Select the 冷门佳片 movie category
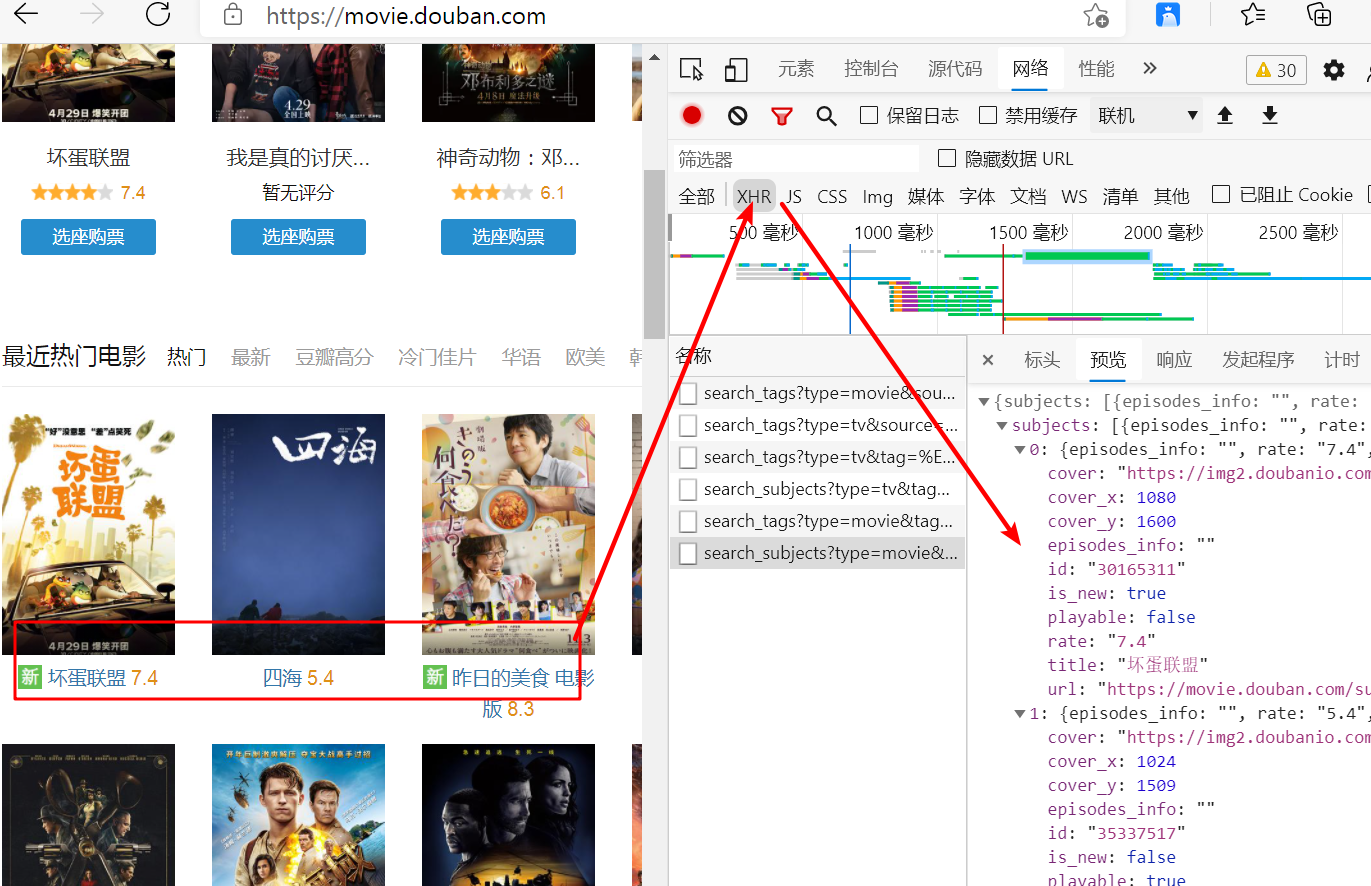 tap(437, 357)
